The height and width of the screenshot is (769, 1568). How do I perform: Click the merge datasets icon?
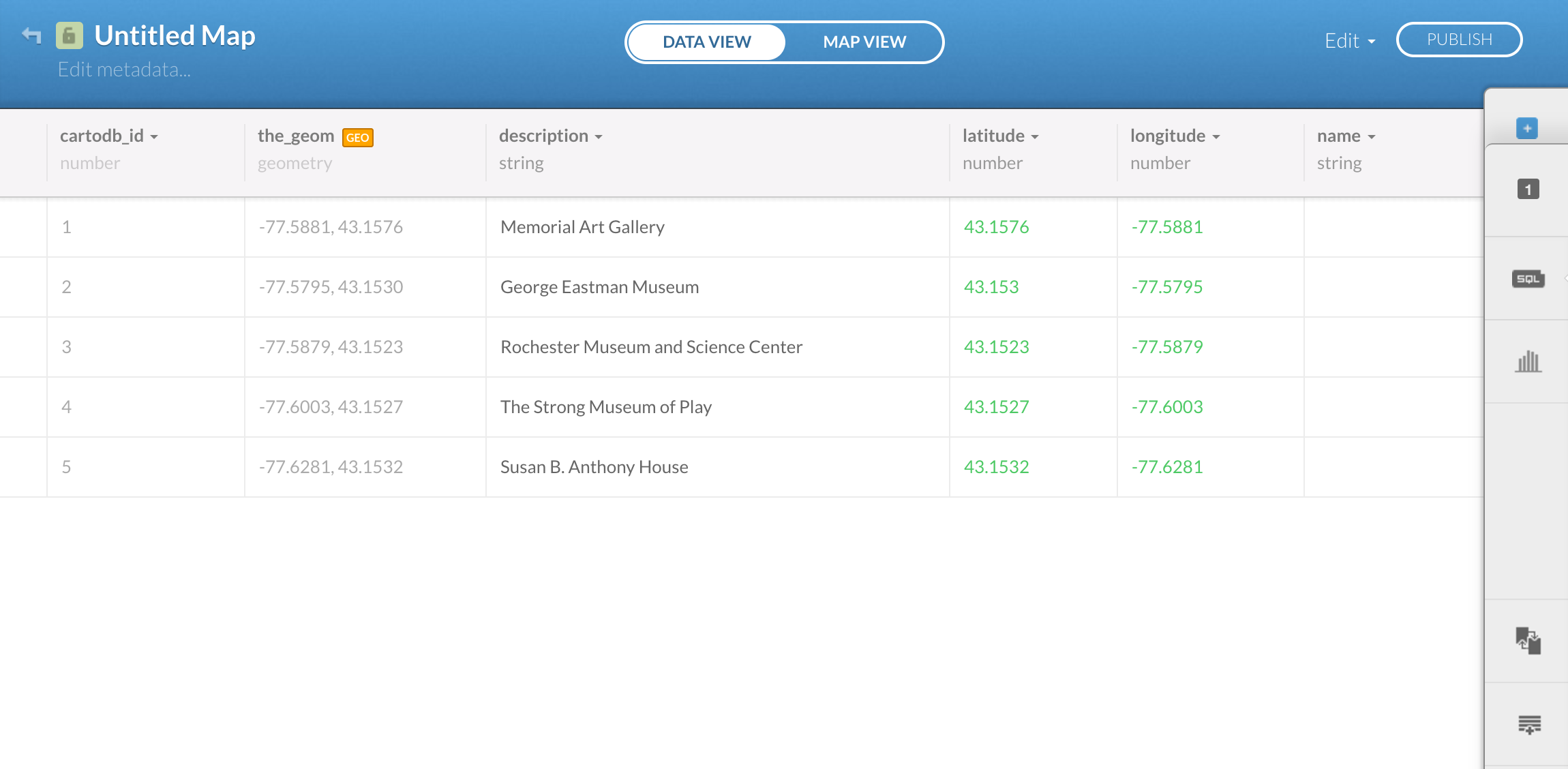point(1528,641)
